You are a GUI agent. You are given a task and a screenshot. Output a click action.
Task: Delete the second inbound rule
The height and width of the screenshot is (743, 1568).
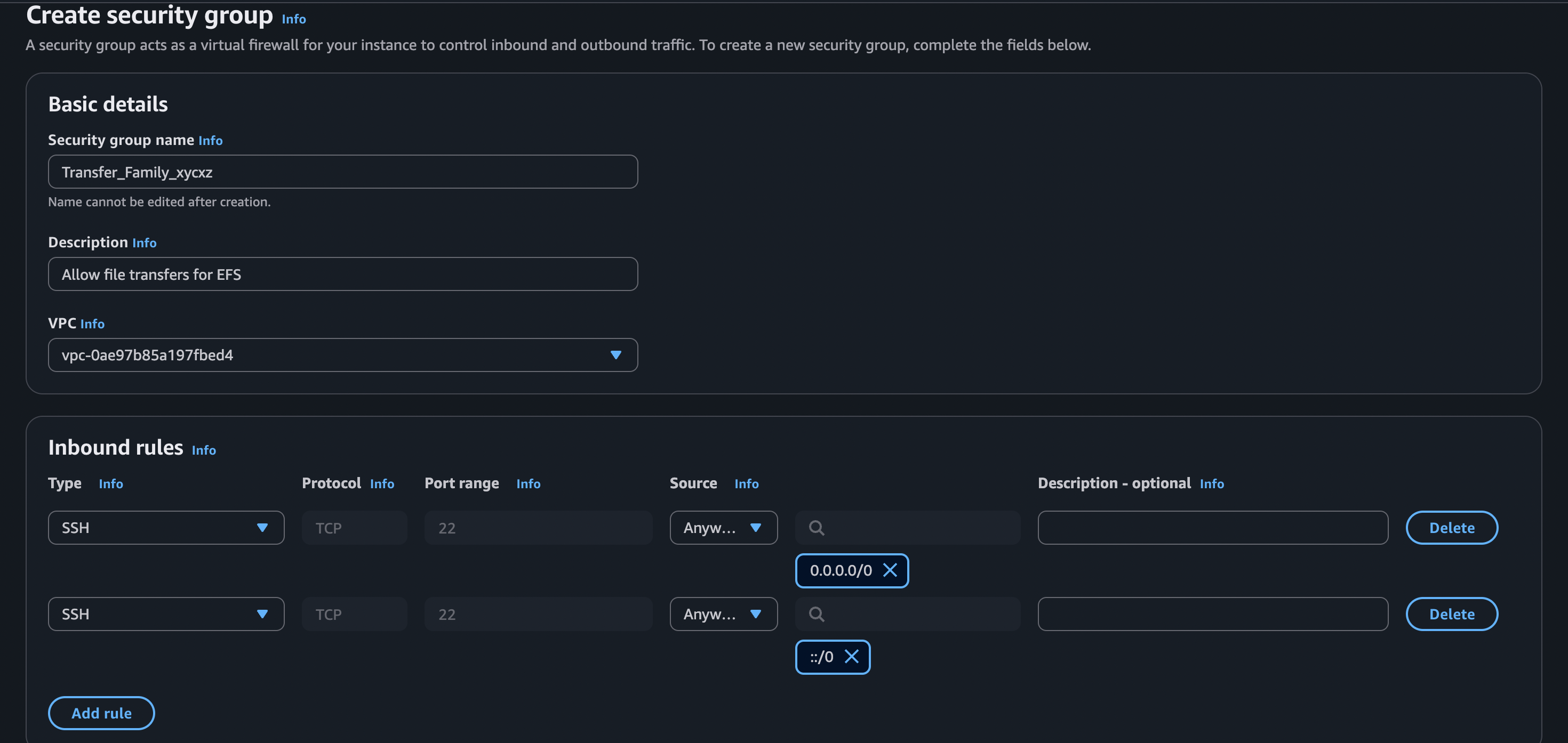1451,614
